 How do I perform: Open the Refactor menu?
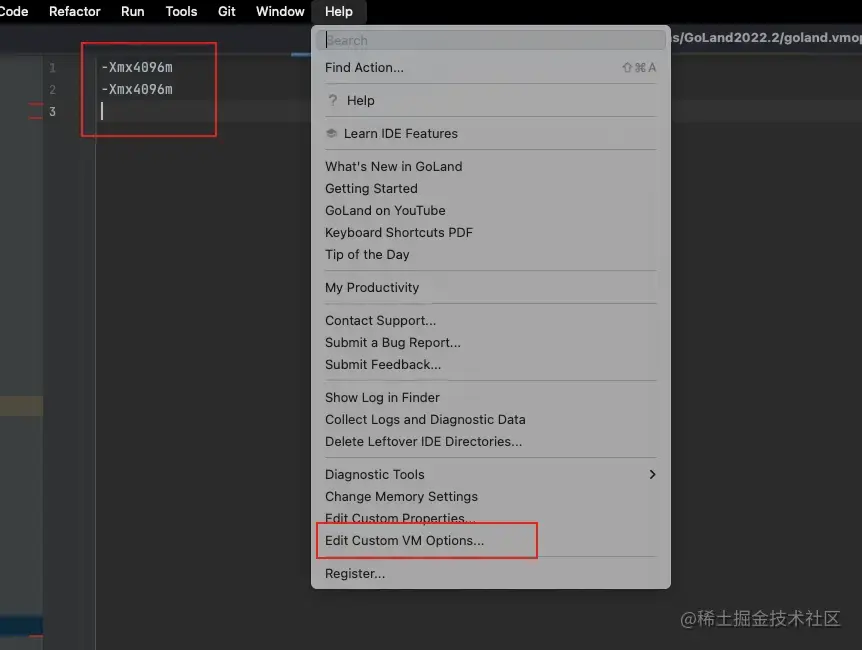click(75, 12)
